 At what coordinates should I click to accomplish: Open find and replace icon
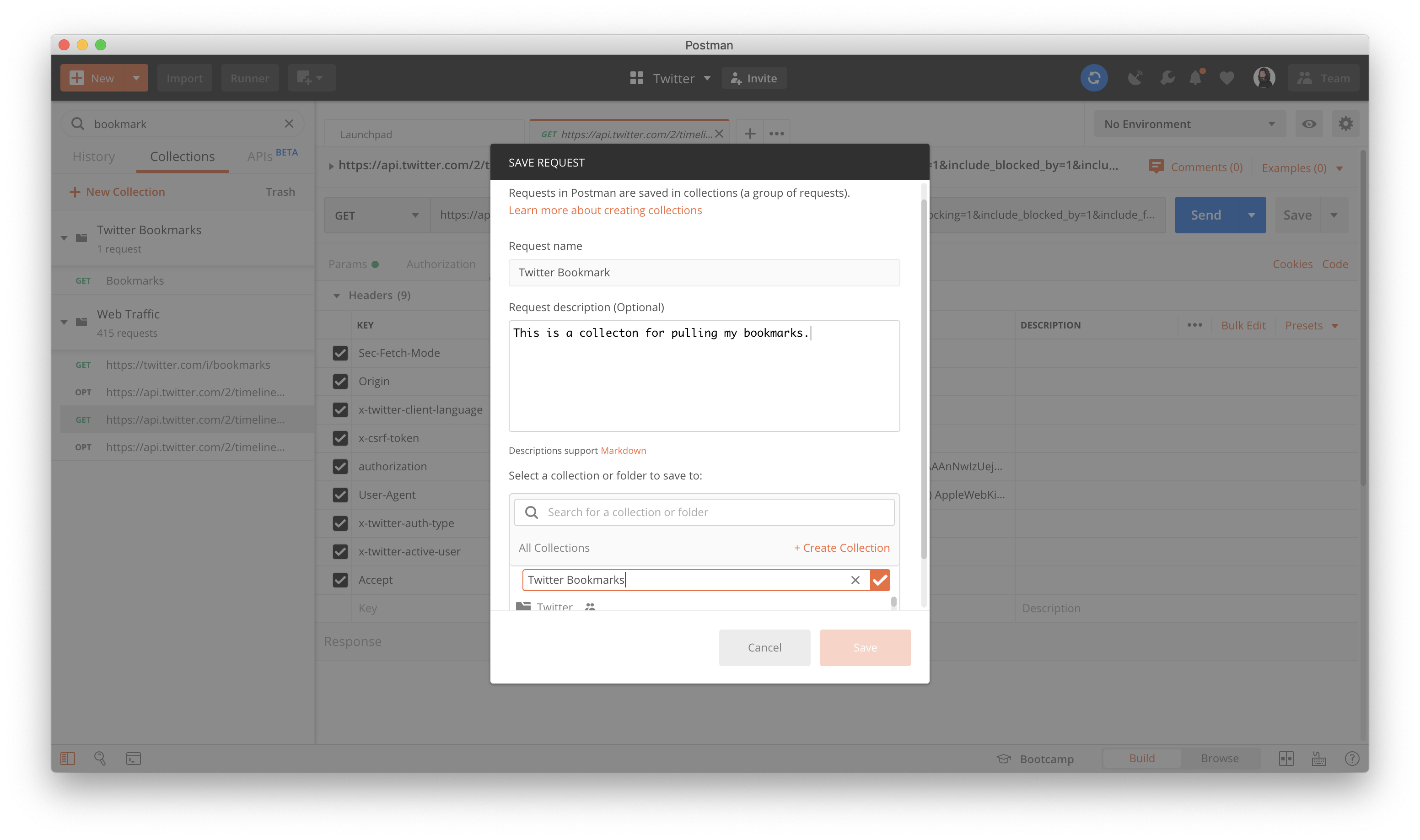[100, 759]
